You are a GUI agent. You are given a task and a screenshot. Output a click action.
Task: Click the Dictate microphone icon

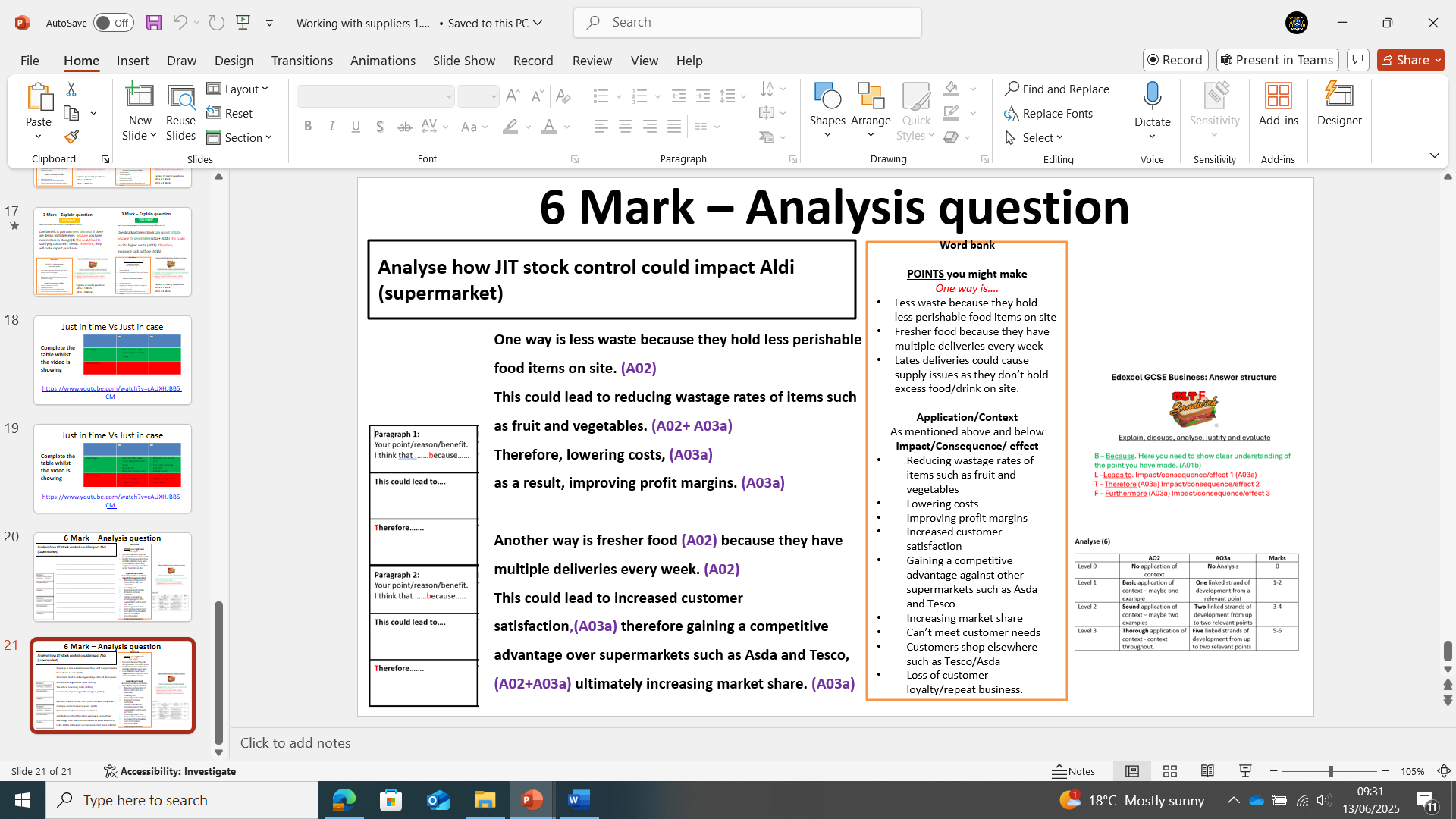(1153, 96)
